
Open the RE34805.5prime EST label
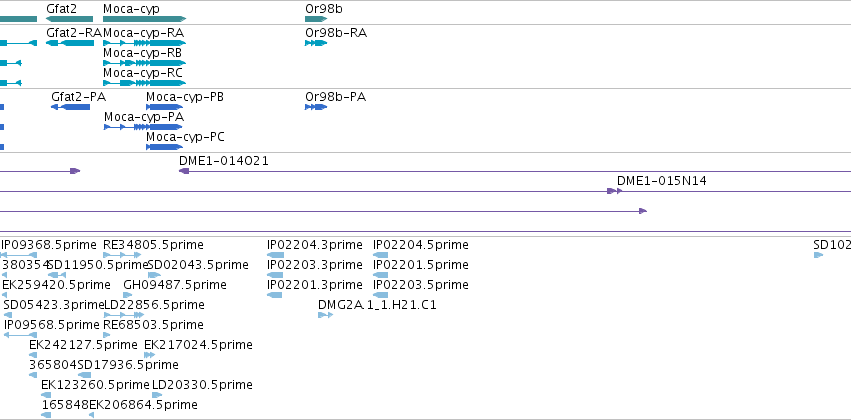pos(153,245)
